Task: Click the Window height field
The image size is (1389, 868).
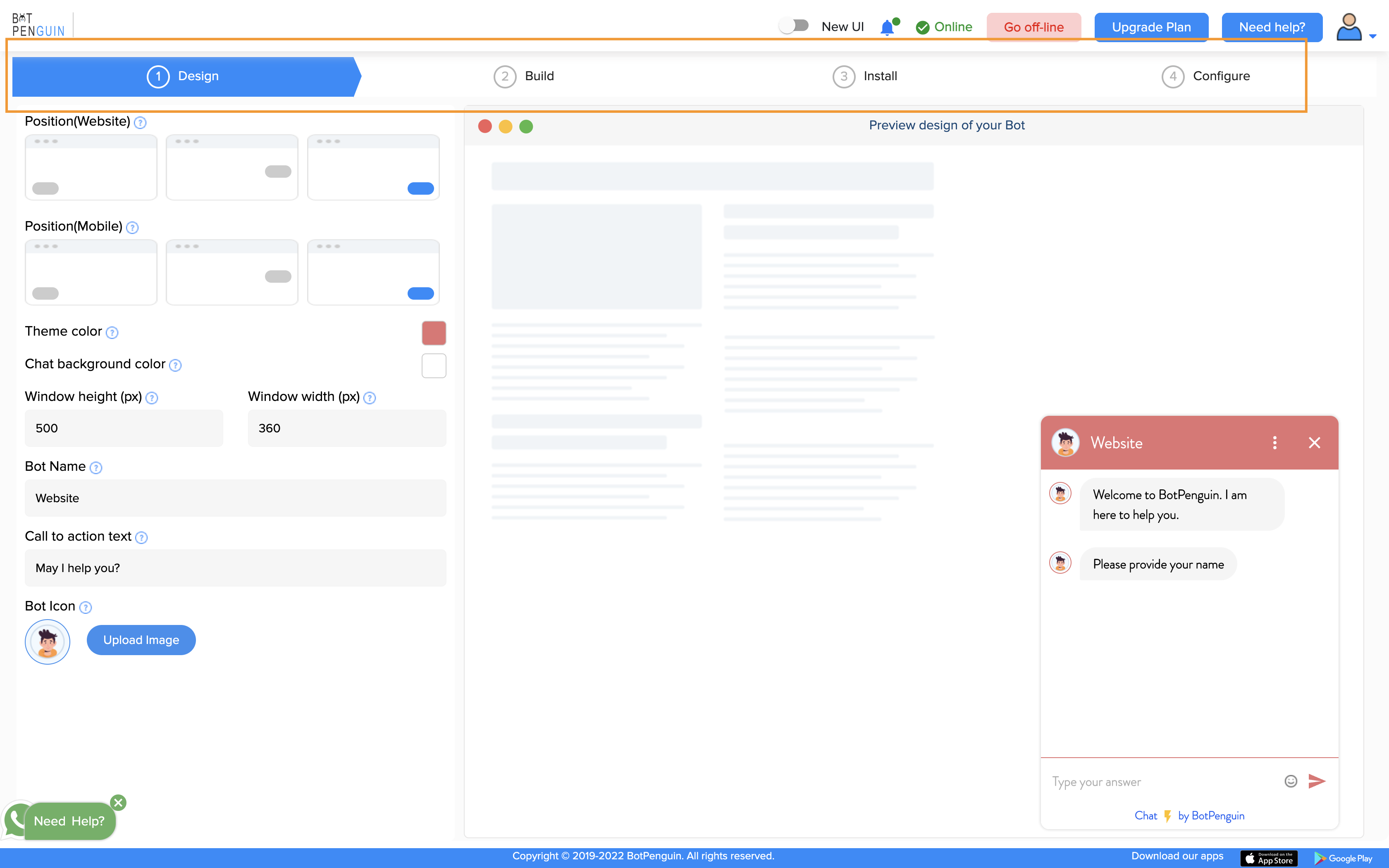Action: [x=124, y=428]
